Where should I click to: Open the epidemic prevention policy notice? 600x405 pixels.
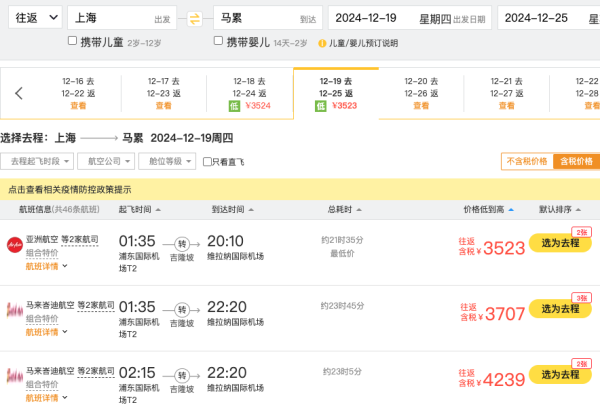[x=70, y=189]
